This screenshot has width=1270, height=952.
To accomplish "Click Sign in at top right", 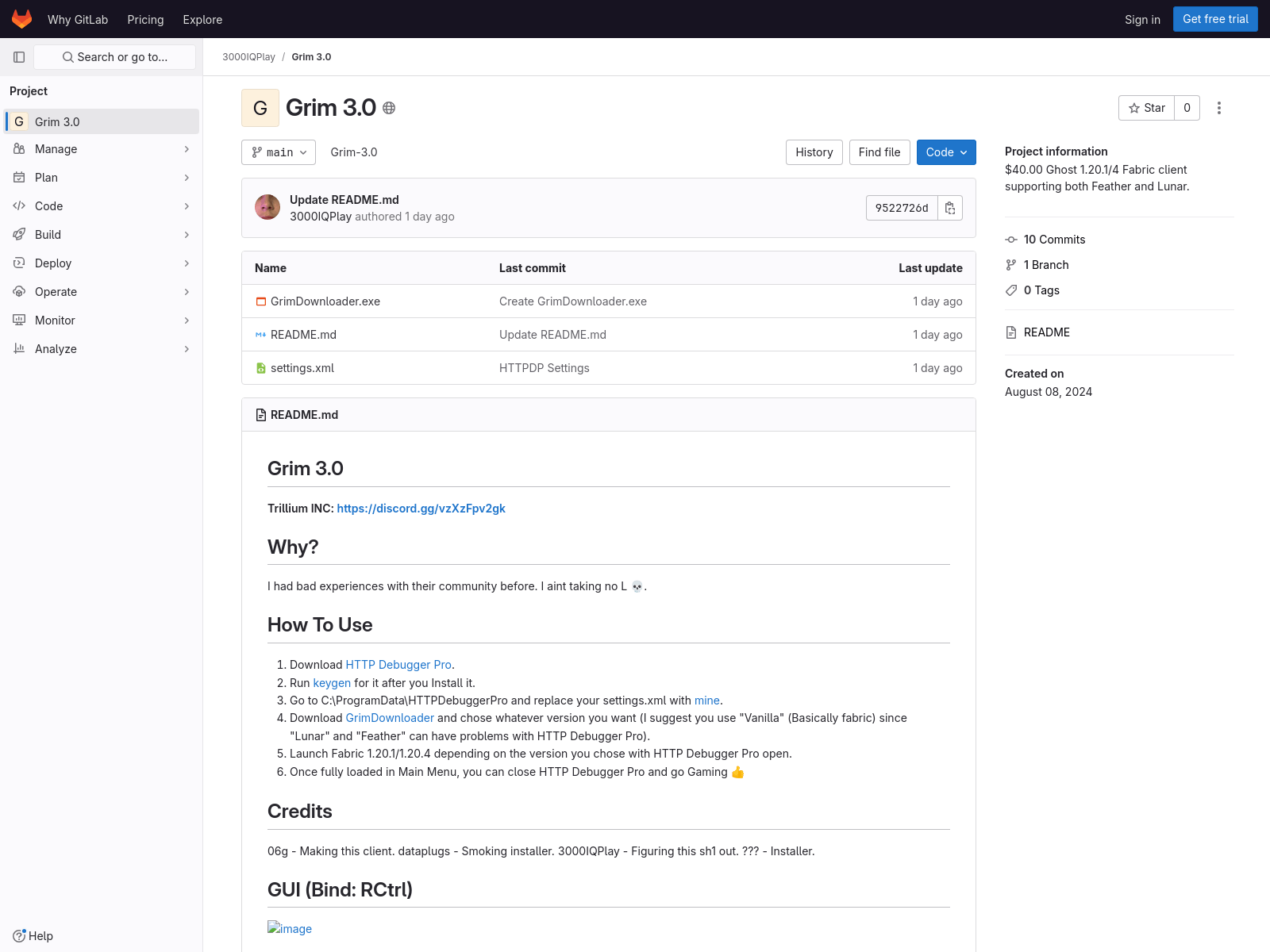I will click(x=1142, y=20).
